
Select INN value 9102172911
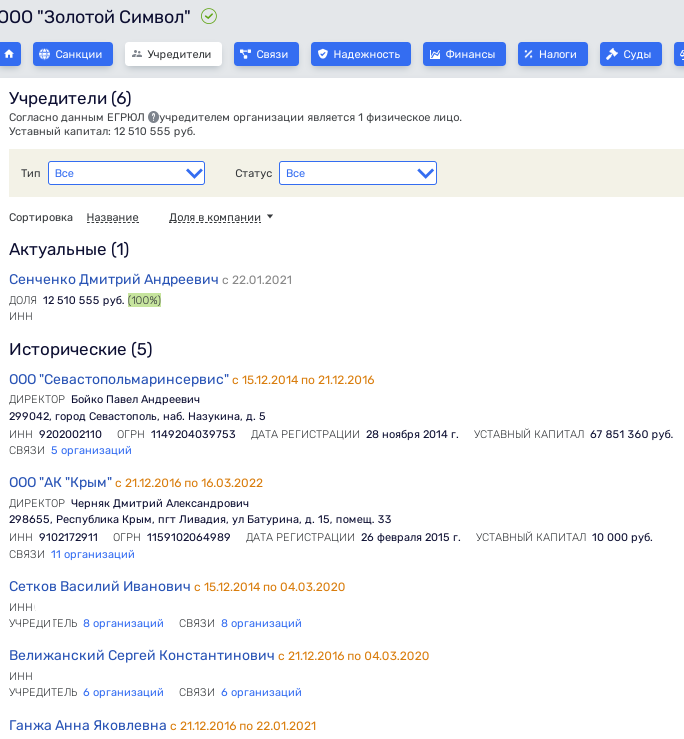point(68,537)
